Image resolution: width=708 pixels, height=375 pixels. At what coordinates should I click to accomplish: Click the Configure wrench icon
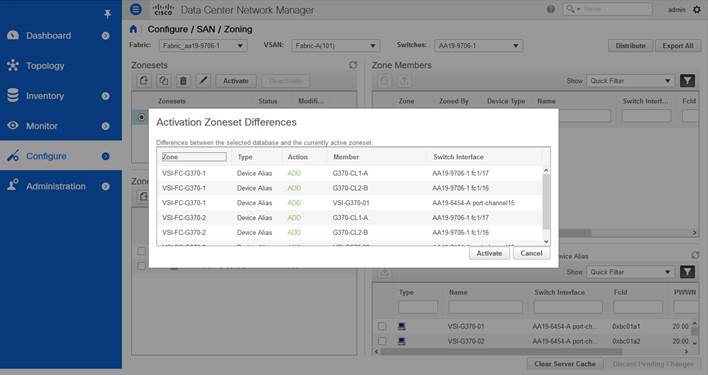[13, 156]
